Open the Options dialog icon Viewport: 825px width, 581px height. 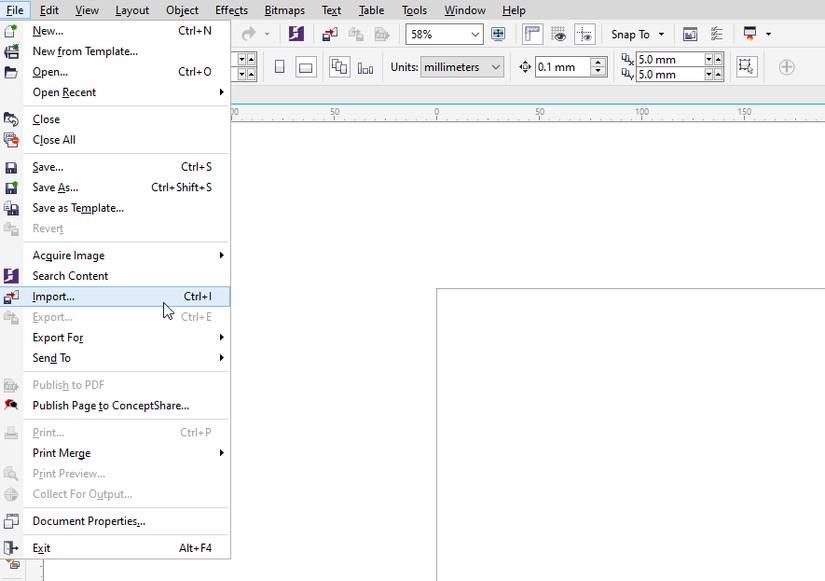coord(716,34)
